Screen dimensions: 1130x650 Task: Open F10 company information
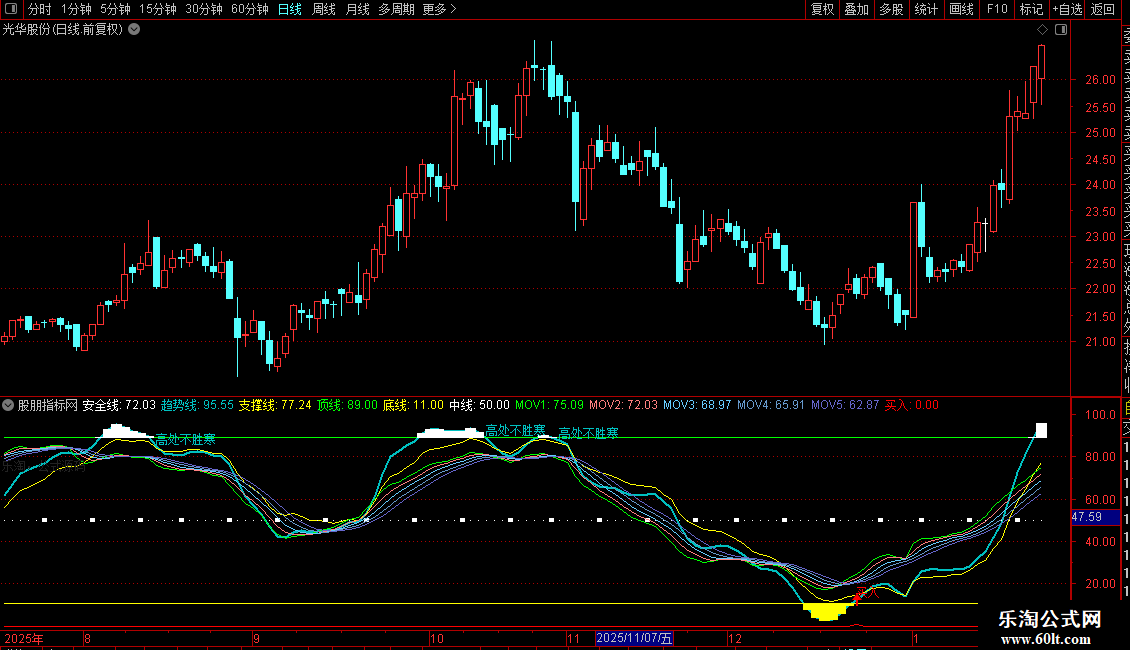click(996, 10)
